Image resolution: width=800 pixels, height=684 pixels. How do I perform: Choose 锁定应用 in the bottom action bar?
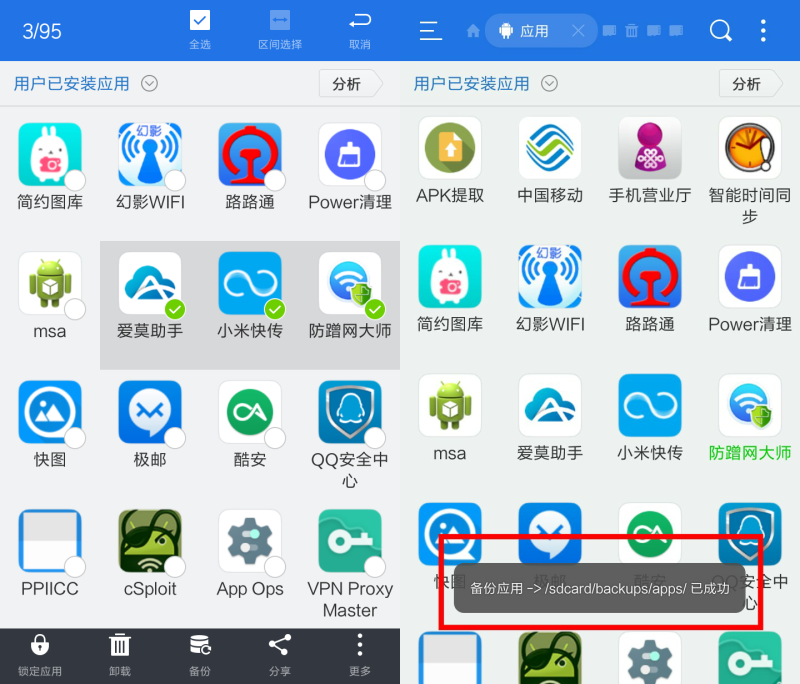[40, 656]
